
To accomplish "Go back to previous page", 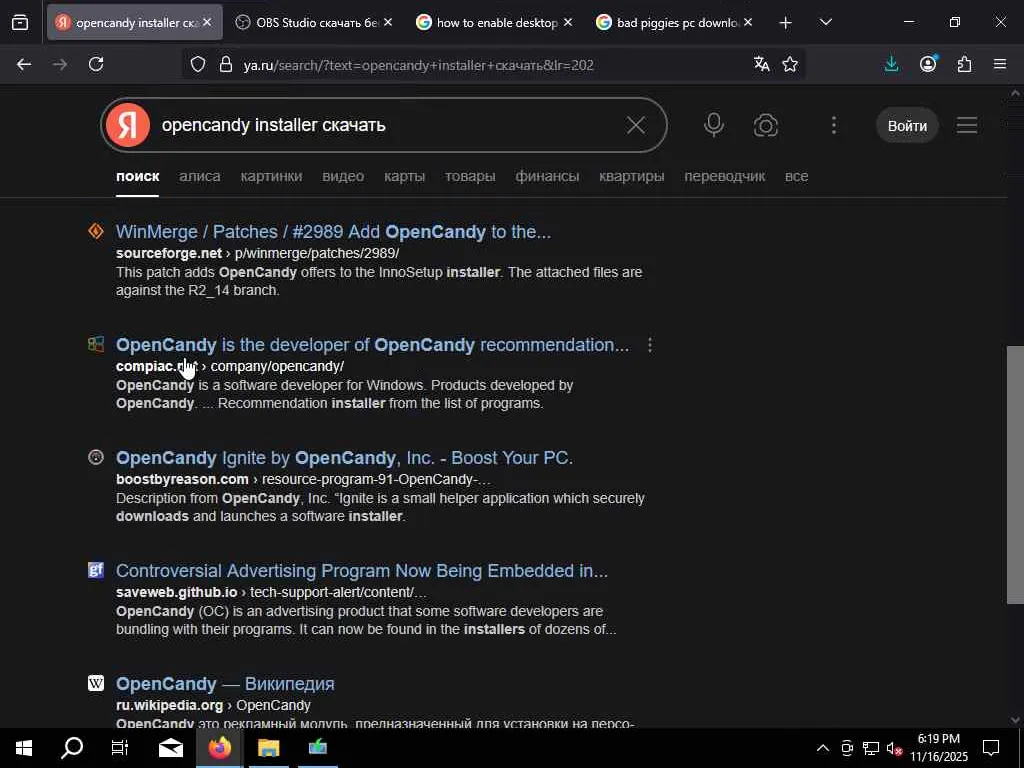I will click(x=24, y=64).
